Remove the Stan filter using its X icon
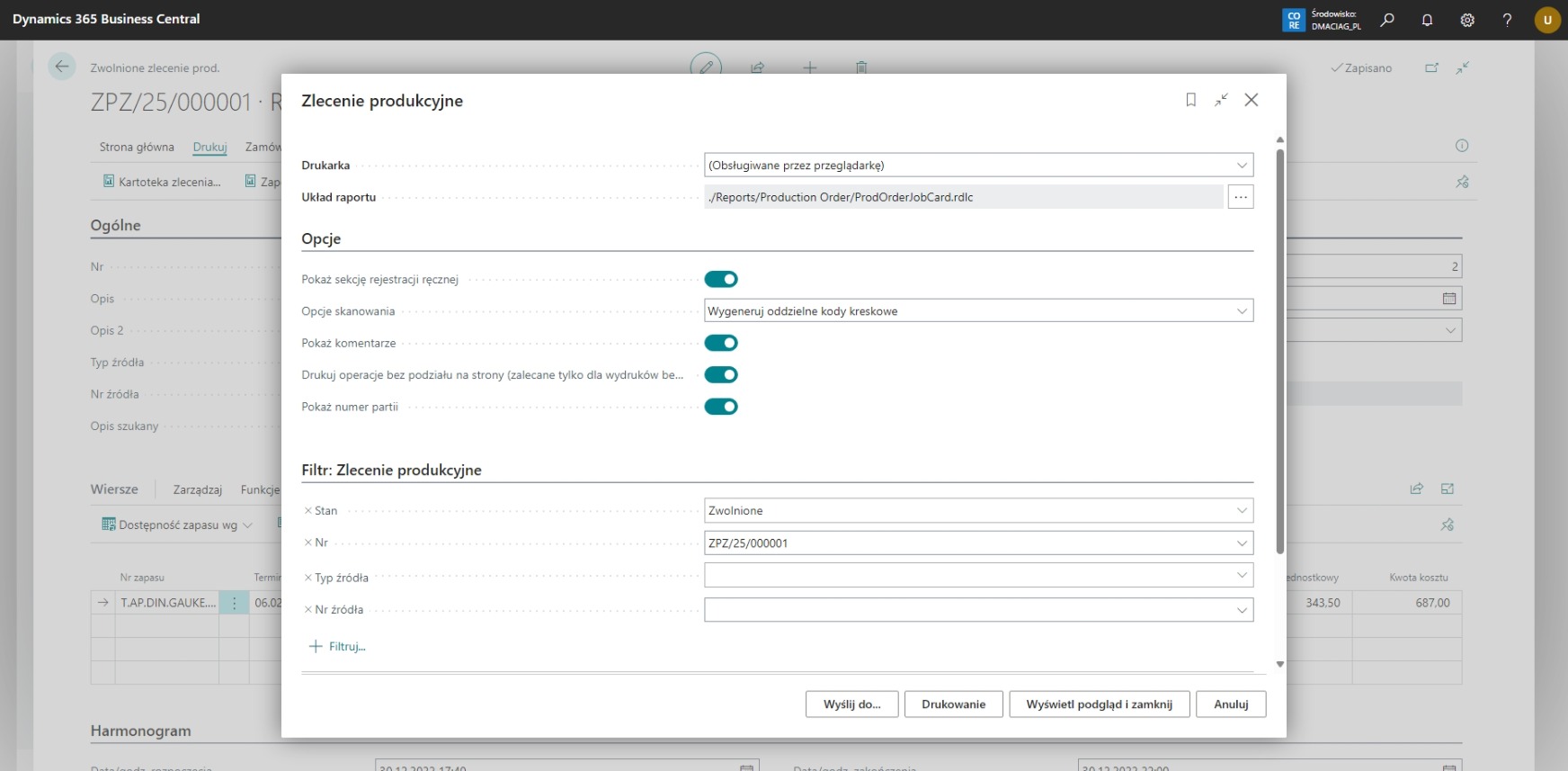Image resolution: width=1568 pixels, height=771 pixels. pyautogui.click(x=307, y=511)
